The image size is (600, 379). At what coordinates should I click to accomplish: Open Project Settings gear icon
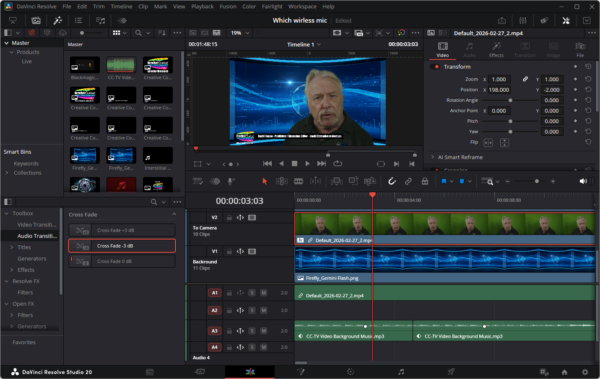pyautogui.click(x=585, y=372)
